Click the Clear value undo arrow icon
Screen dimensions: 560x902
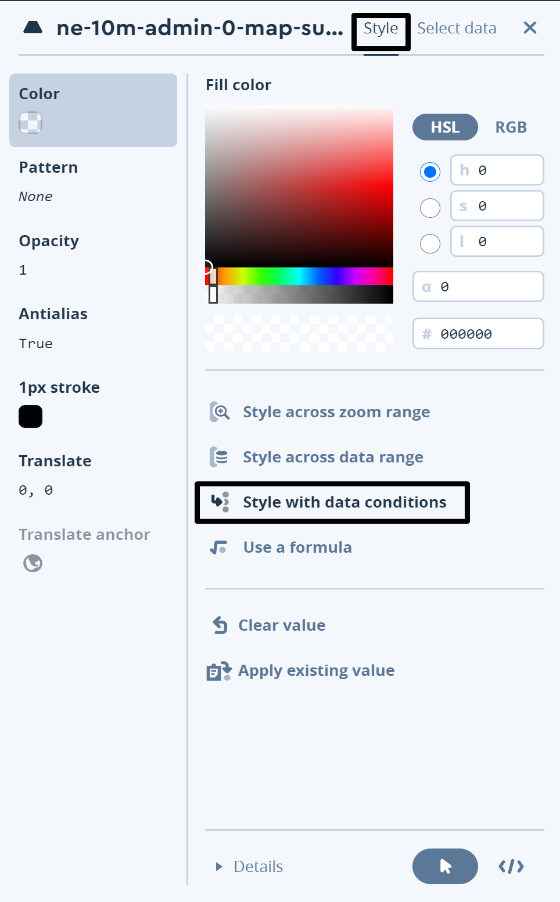[220, 625]
